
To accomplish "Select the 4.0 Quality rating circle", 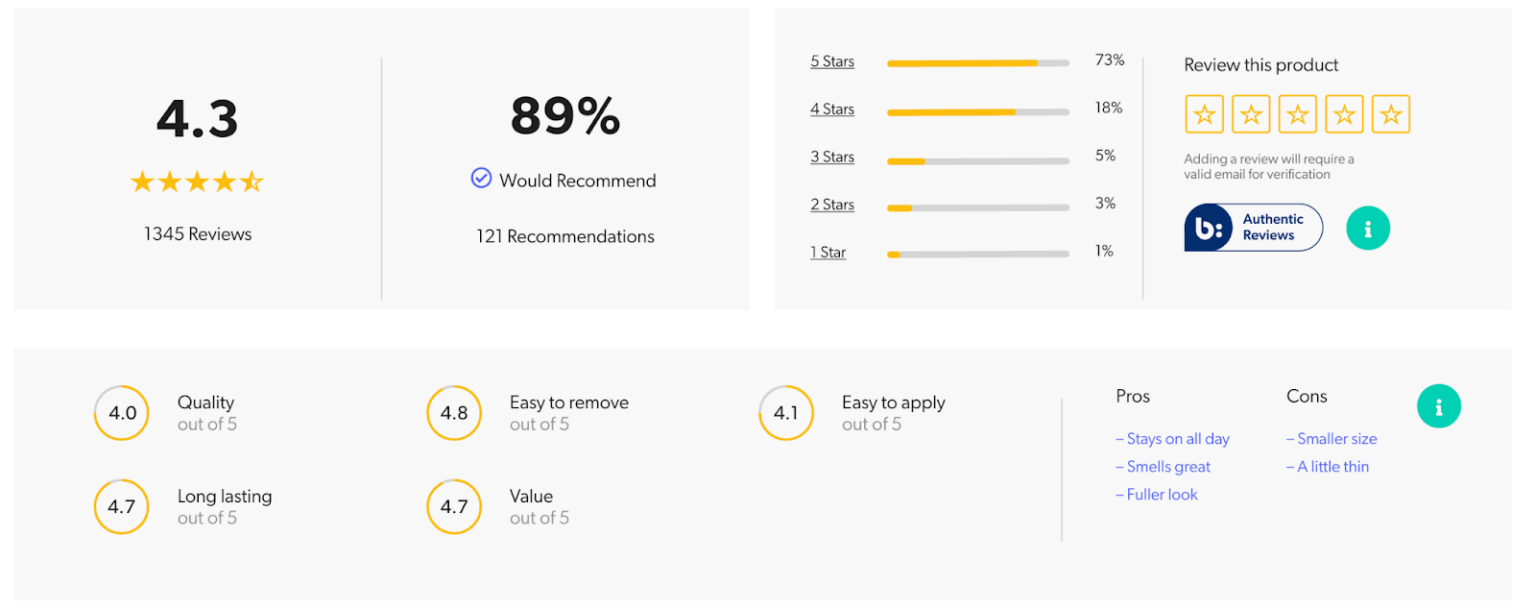I will pos(121,412).
